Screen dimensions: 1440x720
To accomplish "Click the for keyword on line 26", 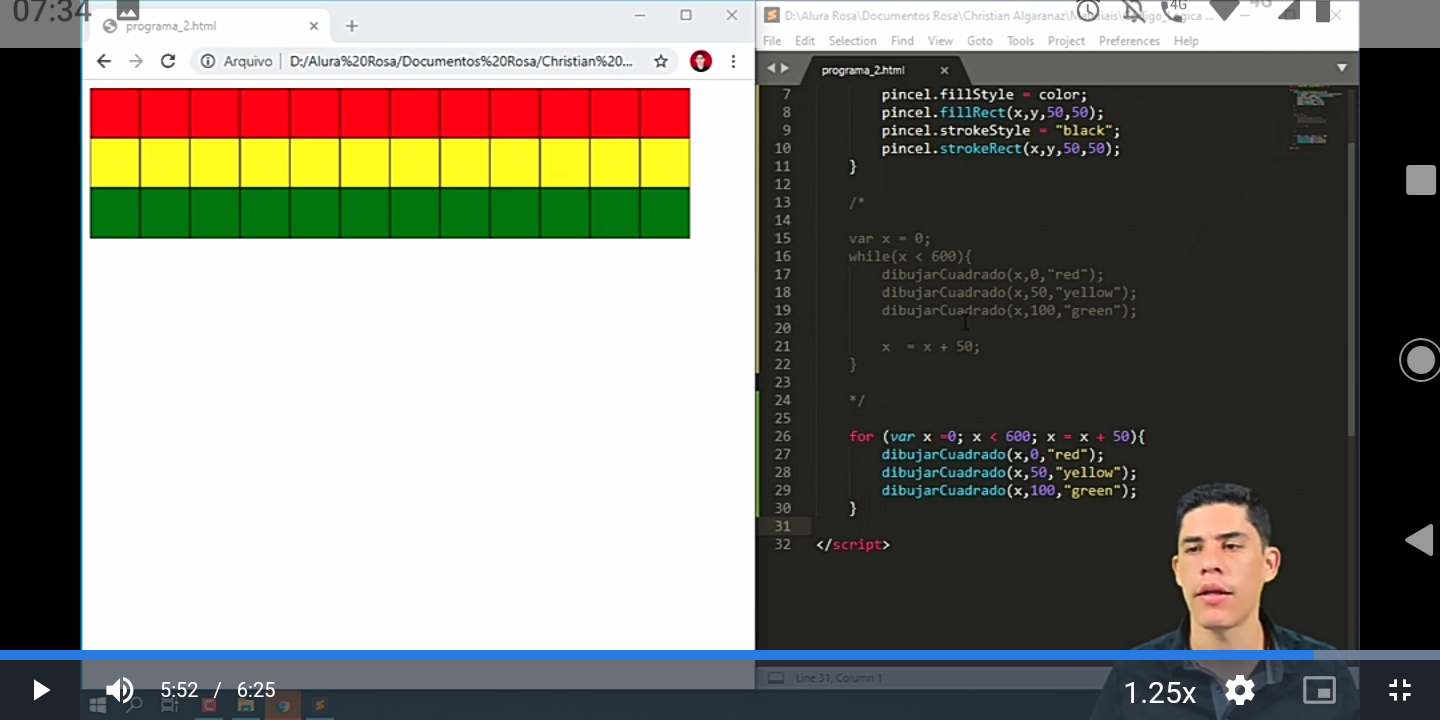I will (x=861, y=437).
